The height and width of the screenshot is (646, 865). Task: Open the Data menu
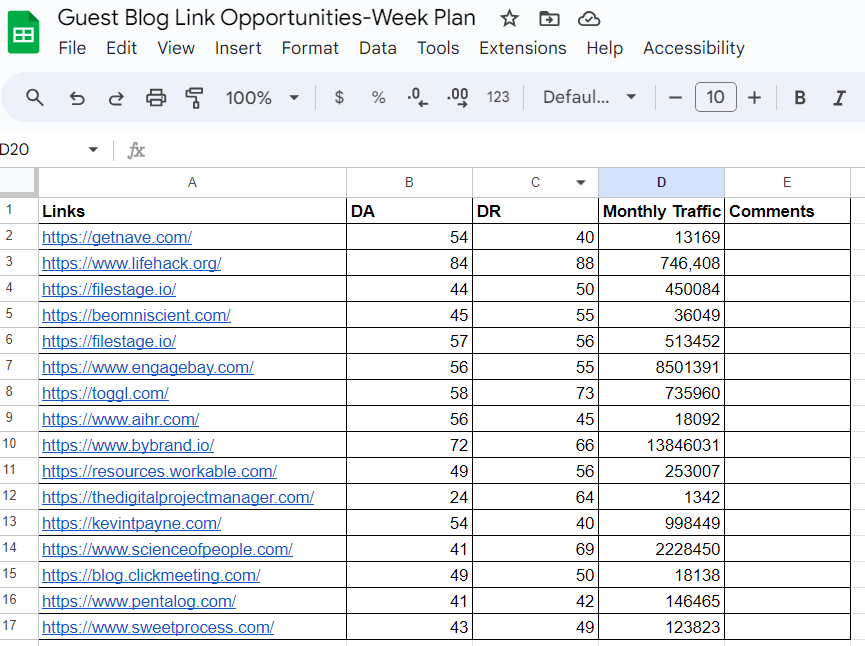(x=378, y=48)
